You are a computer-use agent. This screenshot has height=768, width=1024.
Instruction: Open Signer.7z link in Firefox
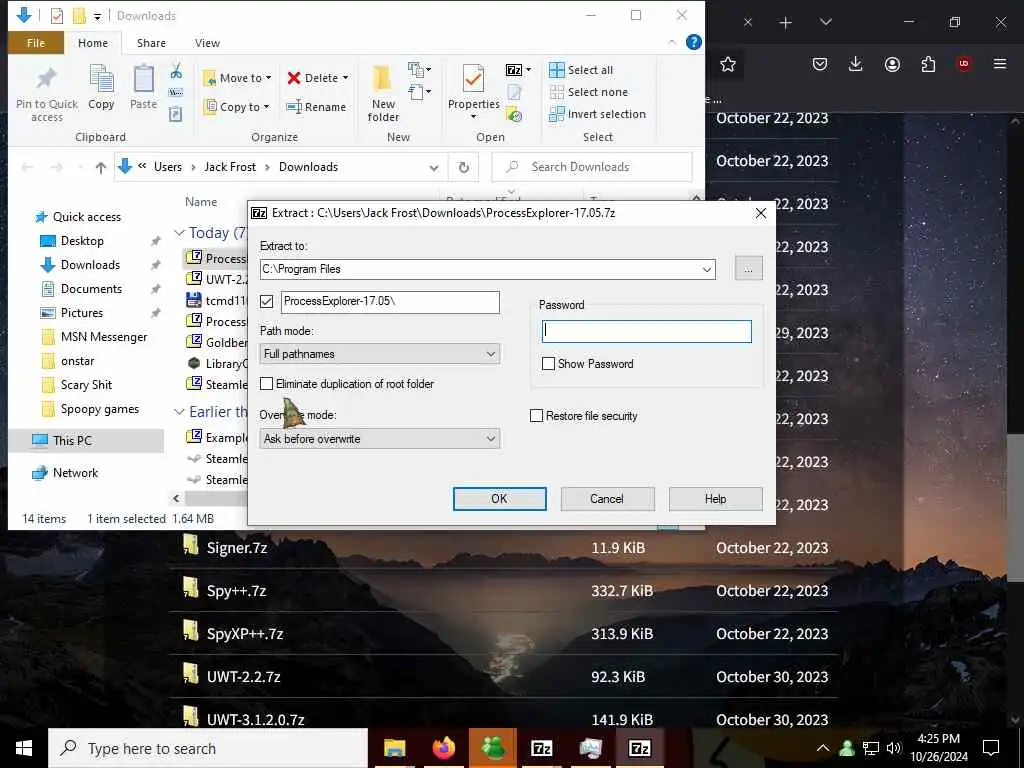237,548
